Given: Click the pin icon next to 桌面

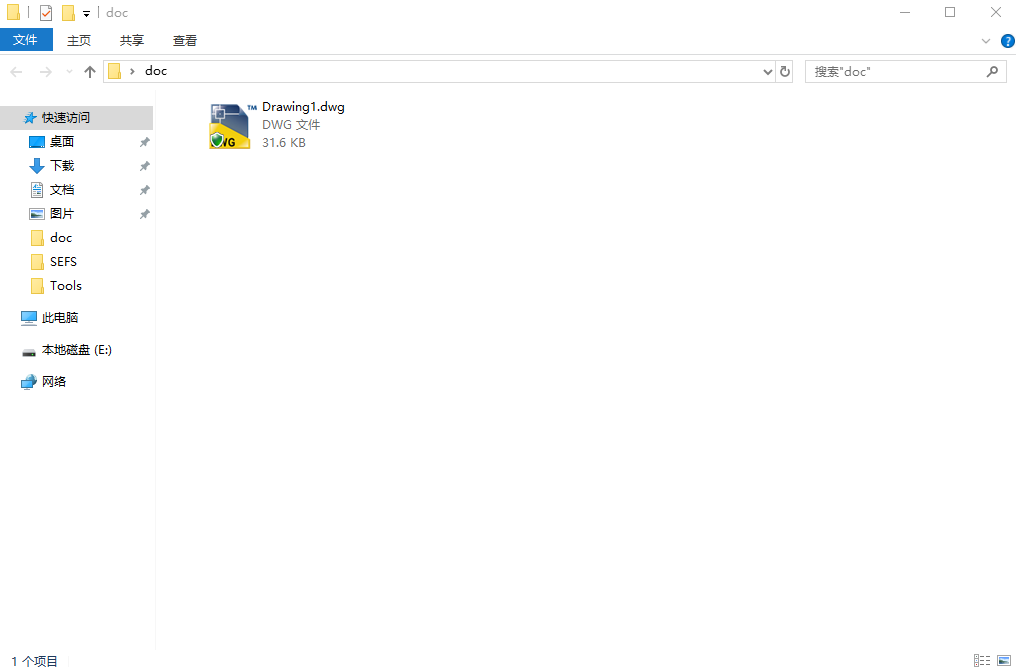Looking at the screenshot, I should pyautogui.click(x=144, y=142).
